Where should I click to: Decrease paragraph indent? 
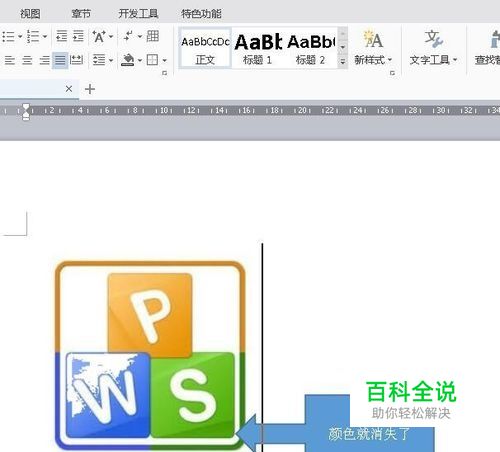click(61, 36)
